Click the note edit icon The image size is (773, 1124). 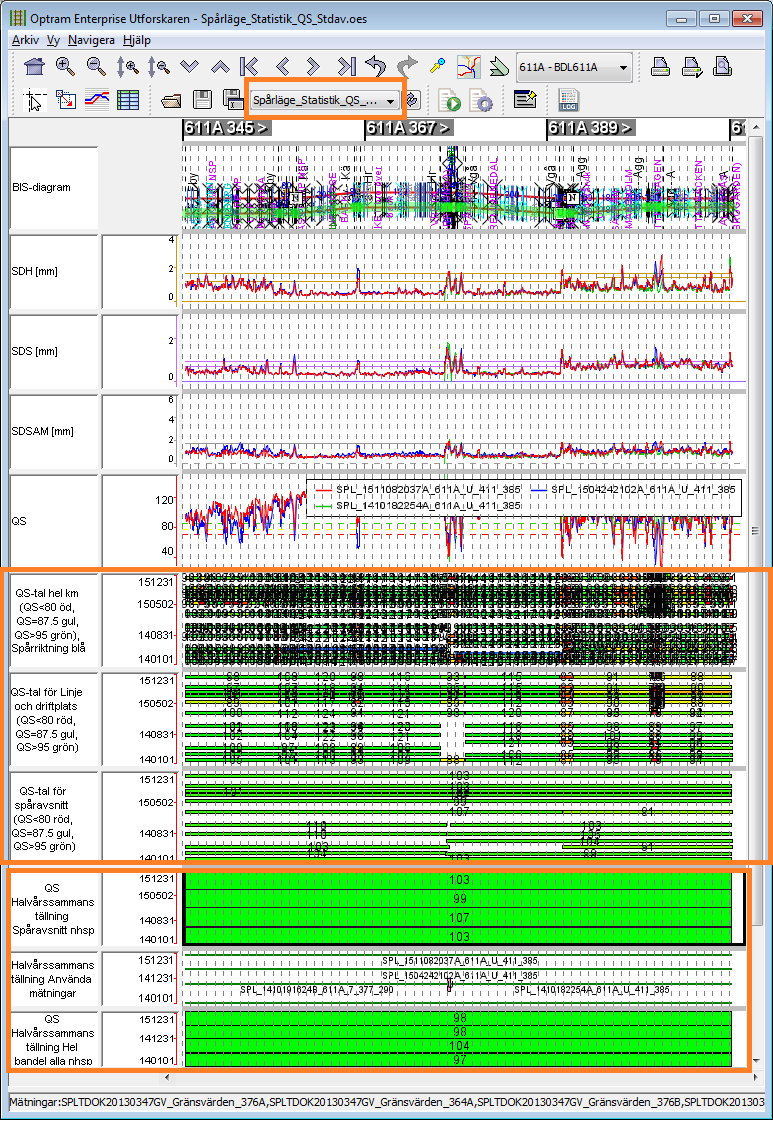[x=526, y=100]
